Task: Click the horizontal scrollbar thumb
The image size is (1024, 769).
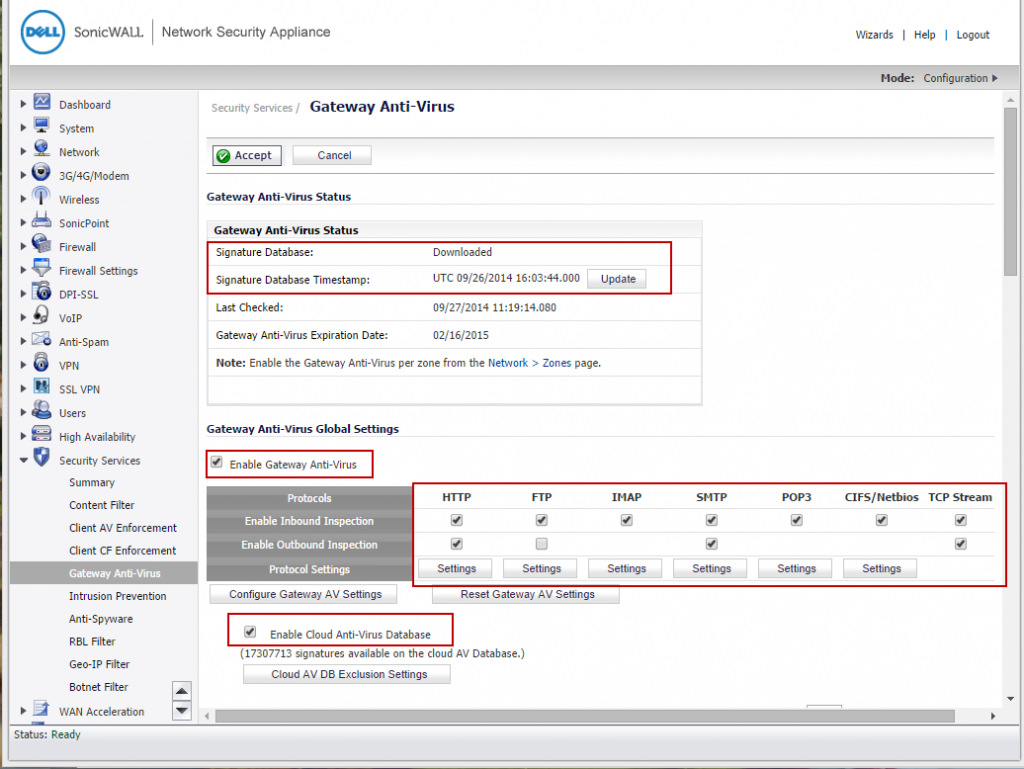Action: 584,716
